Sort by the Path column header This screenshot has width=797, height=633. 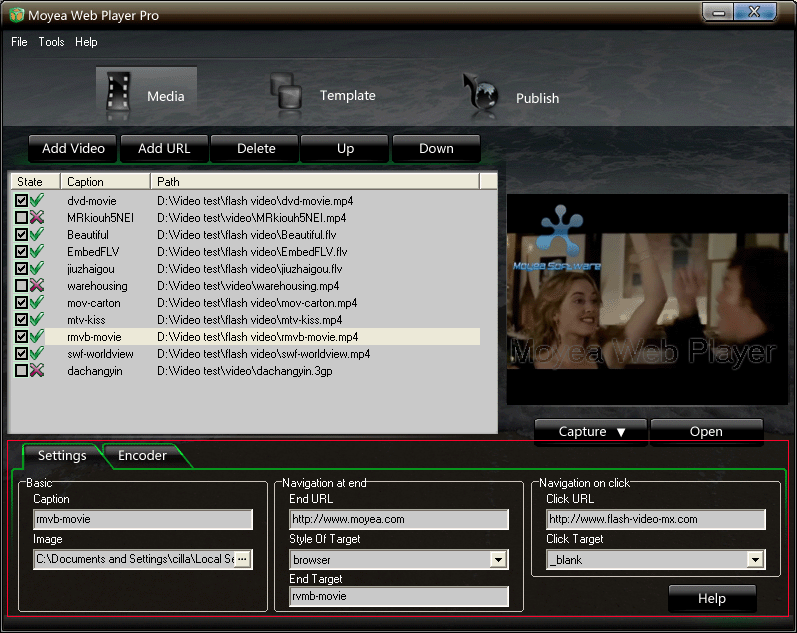pos(315,182)
